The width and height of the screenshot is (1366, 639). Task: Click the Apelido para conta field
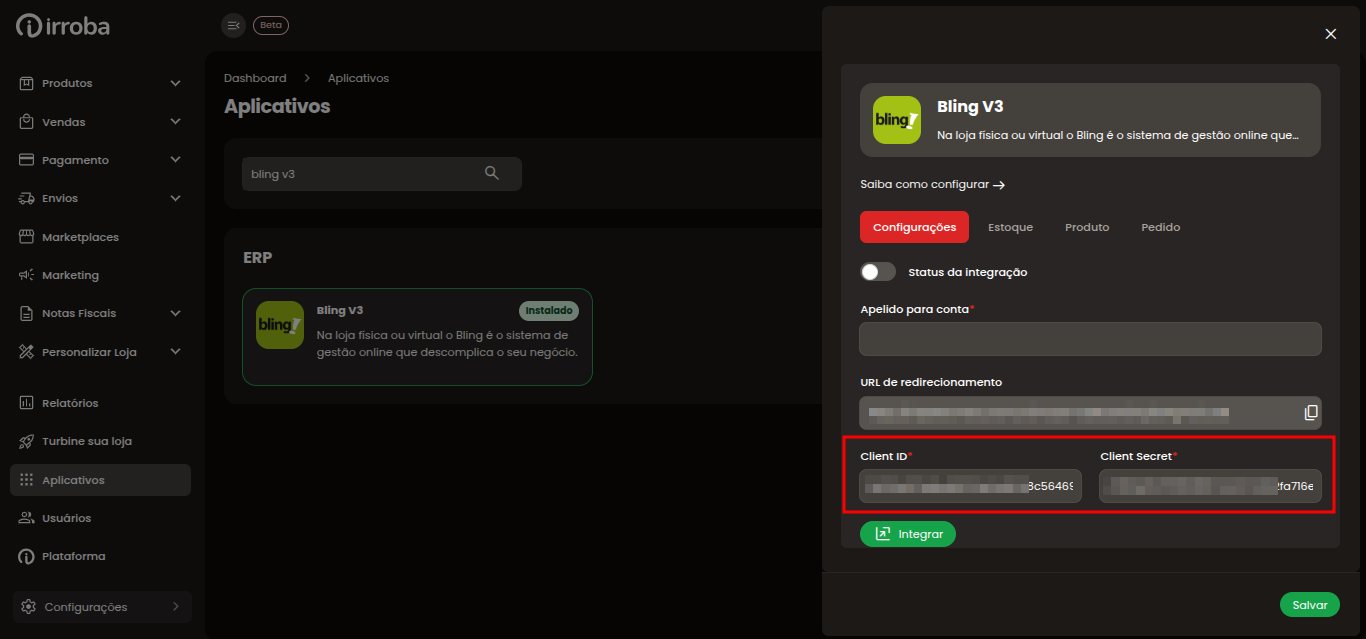click(1090, 339)
